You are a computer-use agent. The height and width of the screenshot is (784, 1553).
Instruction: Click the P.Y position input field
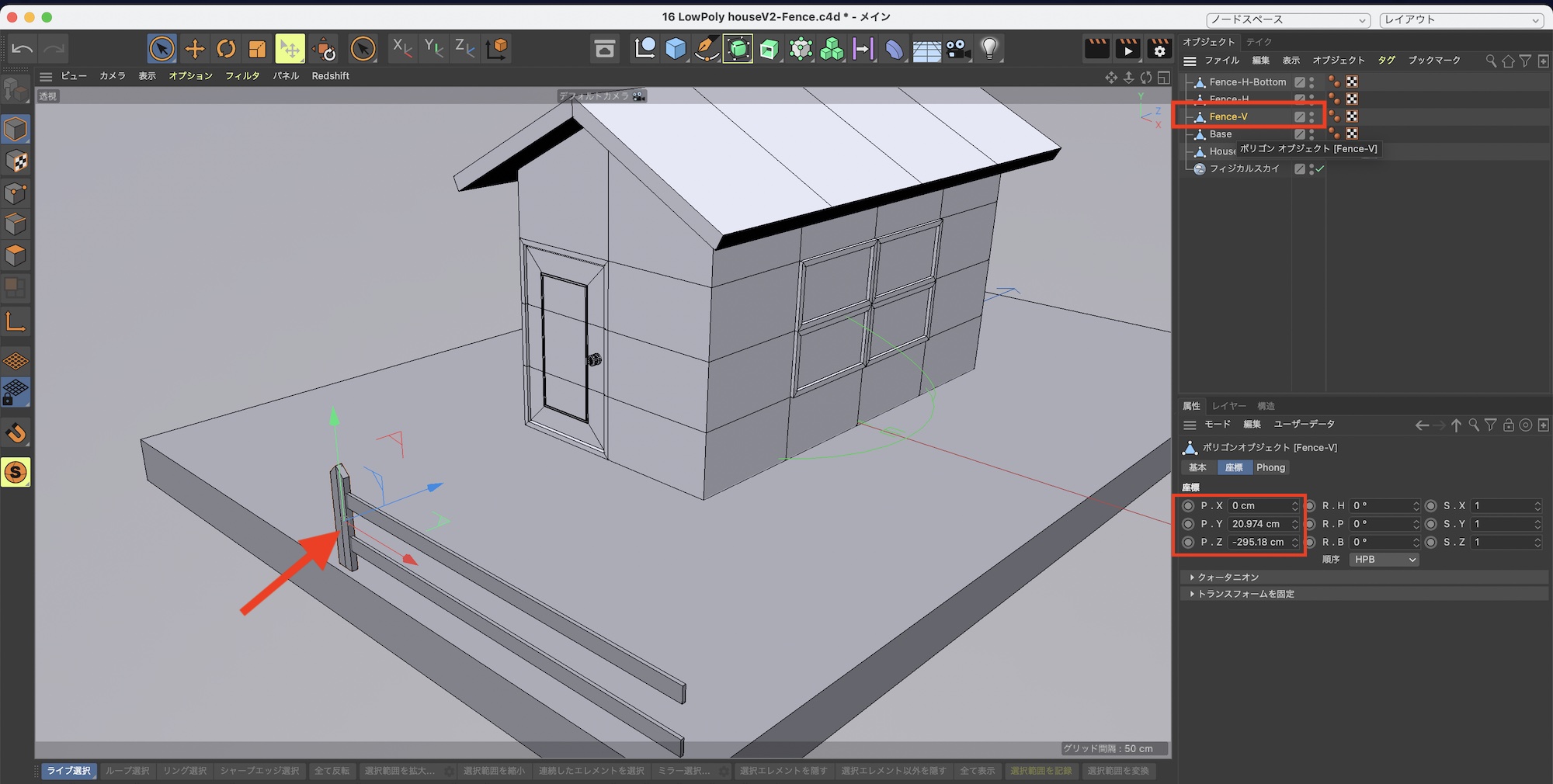[x=1258, y=524]
